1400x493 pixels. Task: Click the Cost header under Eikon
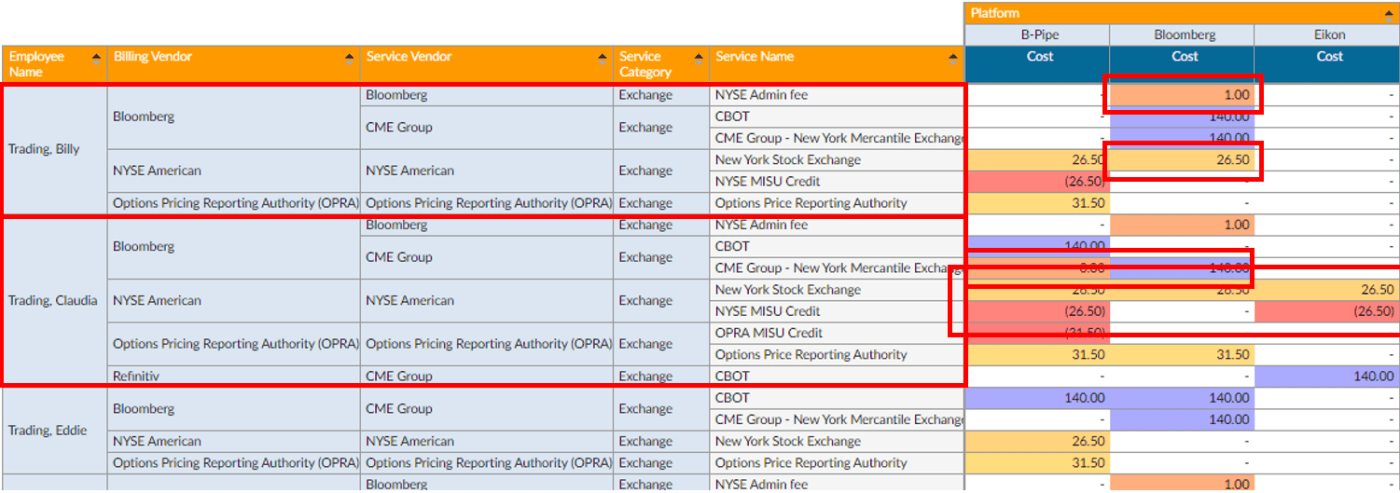click(1327, 64)
